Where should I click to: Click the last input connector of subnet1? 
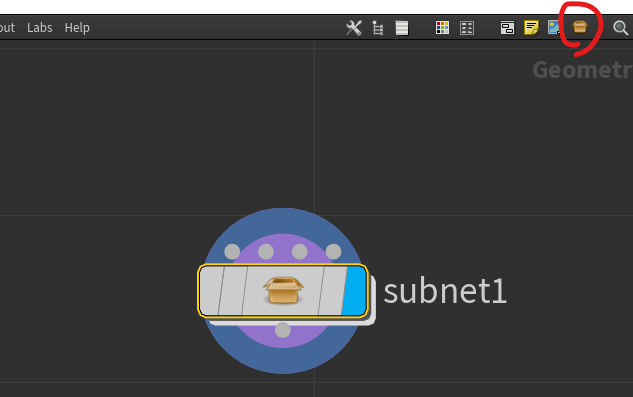pos(333,252)
